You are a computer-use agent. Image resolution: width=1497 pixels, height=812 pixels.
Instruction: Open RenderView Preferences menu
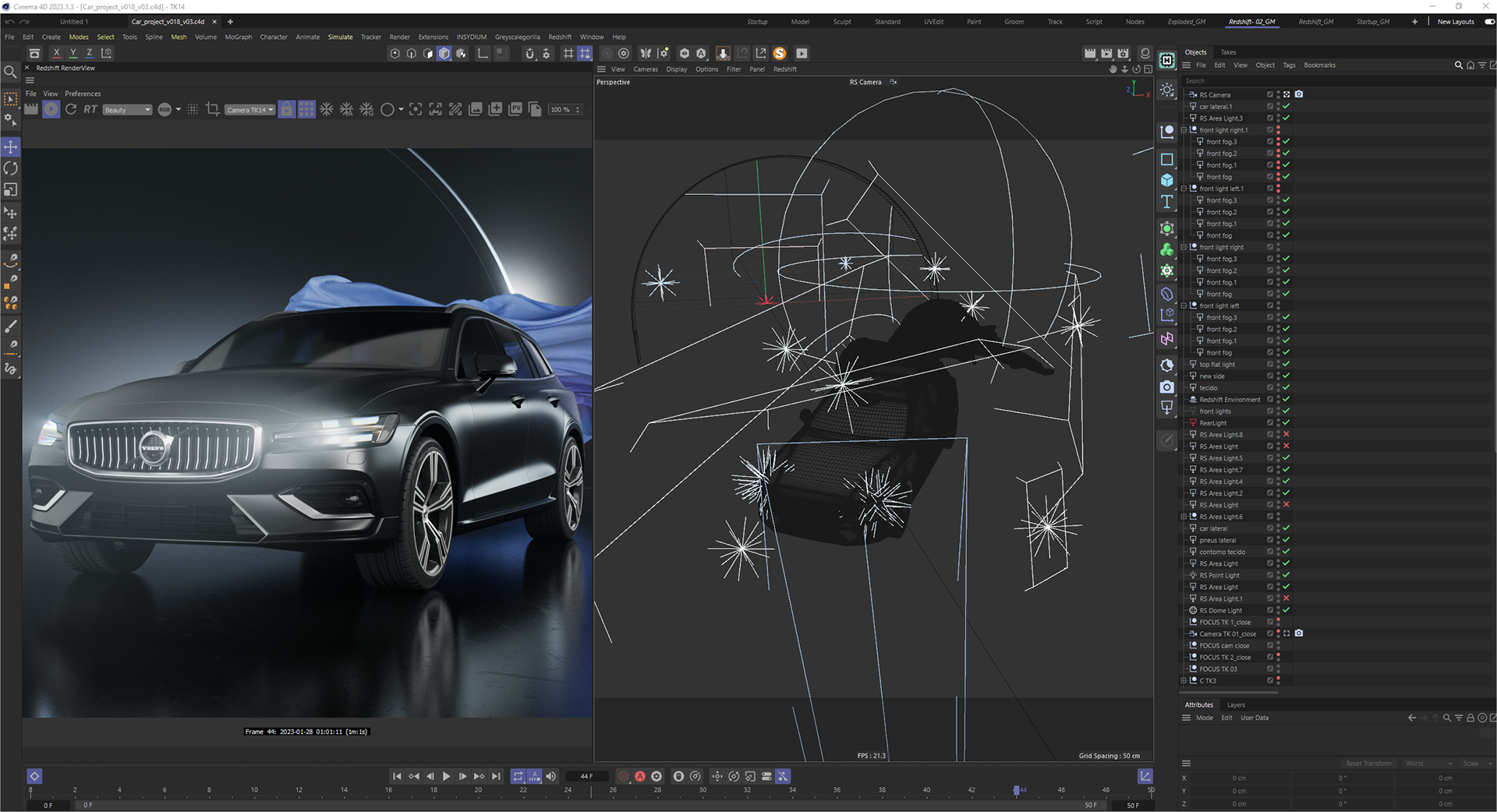coord(83,94)
